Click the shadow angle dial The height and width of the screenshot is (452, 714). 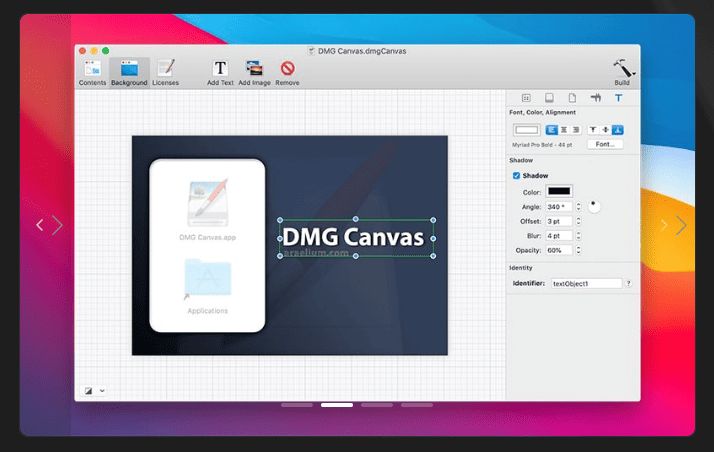[x=594, y=207]
